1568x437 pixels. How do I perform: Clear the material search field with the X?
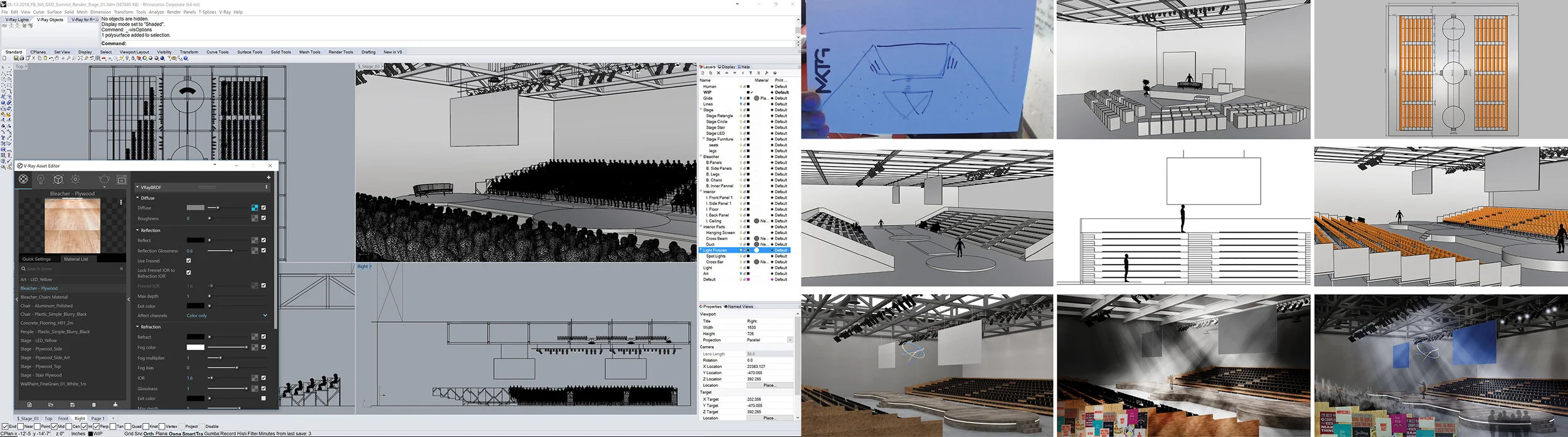pyautogui.click(x=122, y=268)
